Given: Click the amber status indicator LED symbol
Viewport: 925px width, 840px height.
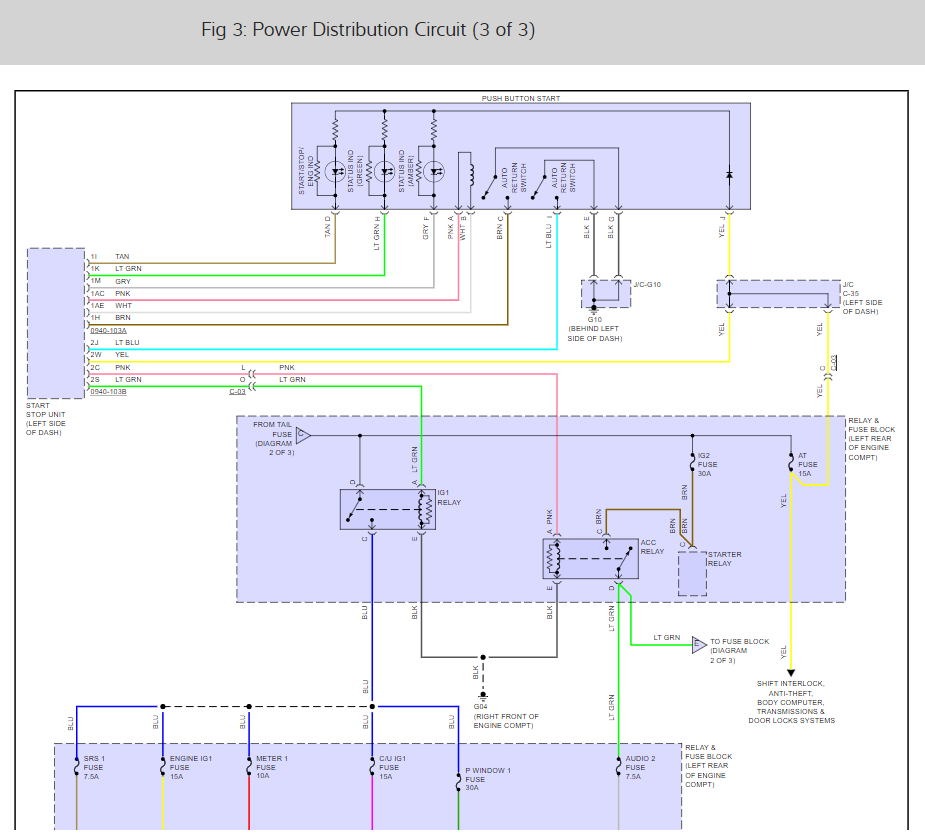Looking at the screenshot, I should pos(434,172).
